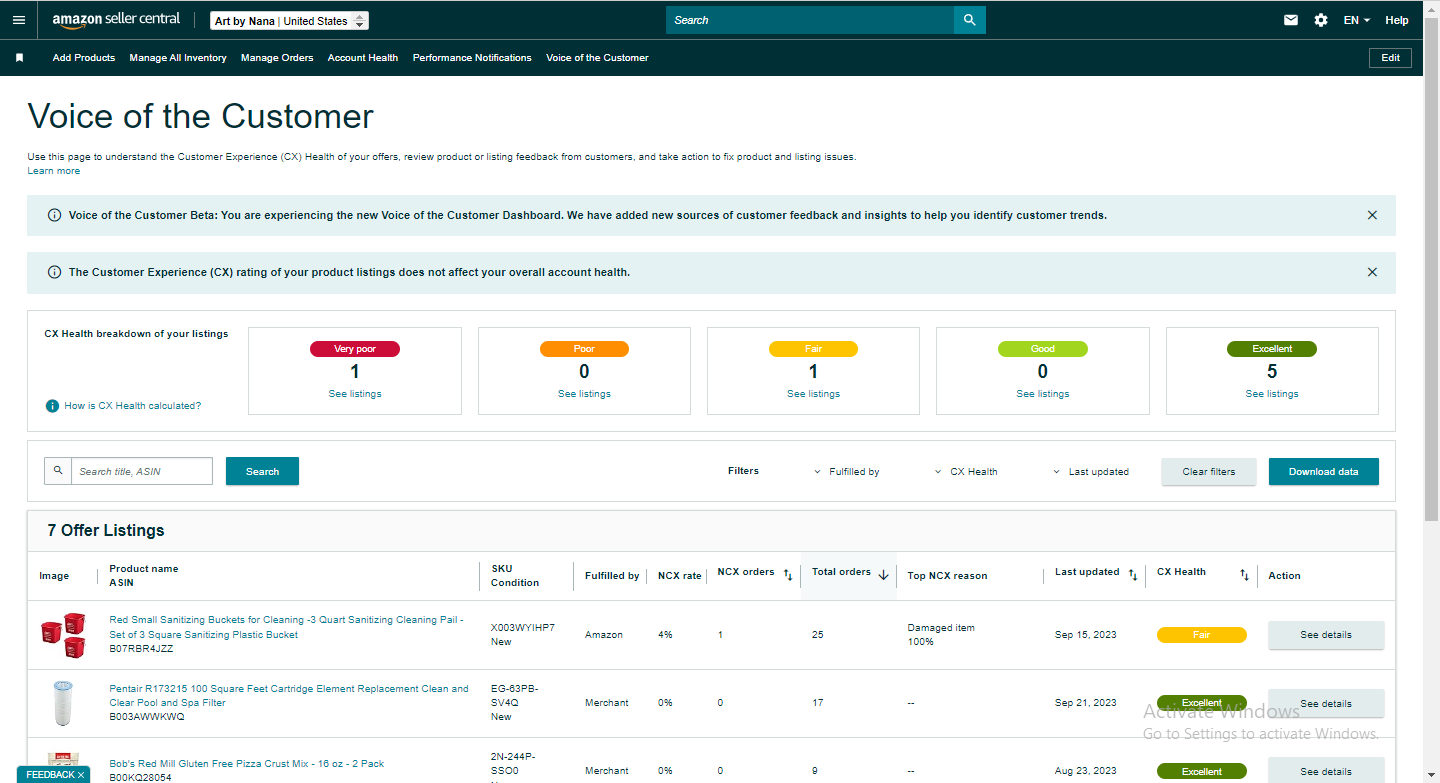This screenshot has width=1440, height=783.
Task: Sort by NCX orders column arrows
Action: 788,575
